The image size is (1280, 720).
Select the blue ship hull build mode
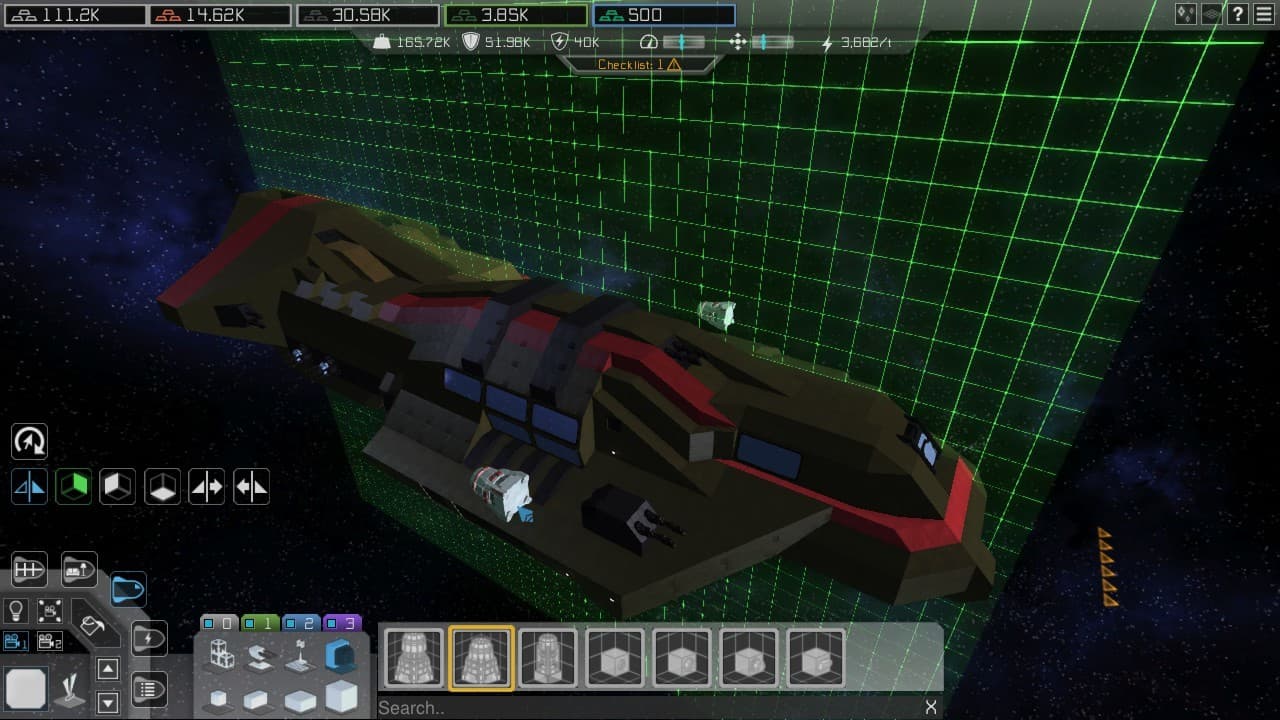[x=128, y=590]
